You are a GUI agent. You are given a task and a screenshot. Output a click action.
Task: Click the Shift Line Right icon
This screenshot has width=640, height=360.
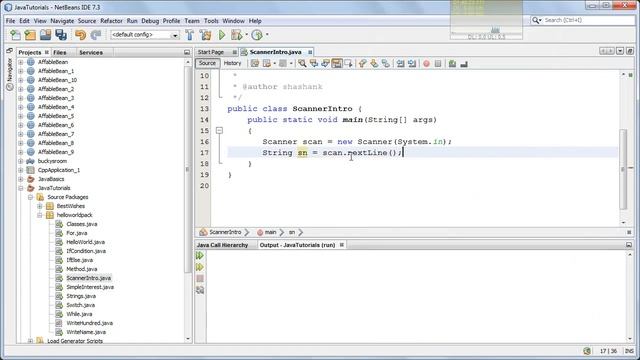point(412,64)
